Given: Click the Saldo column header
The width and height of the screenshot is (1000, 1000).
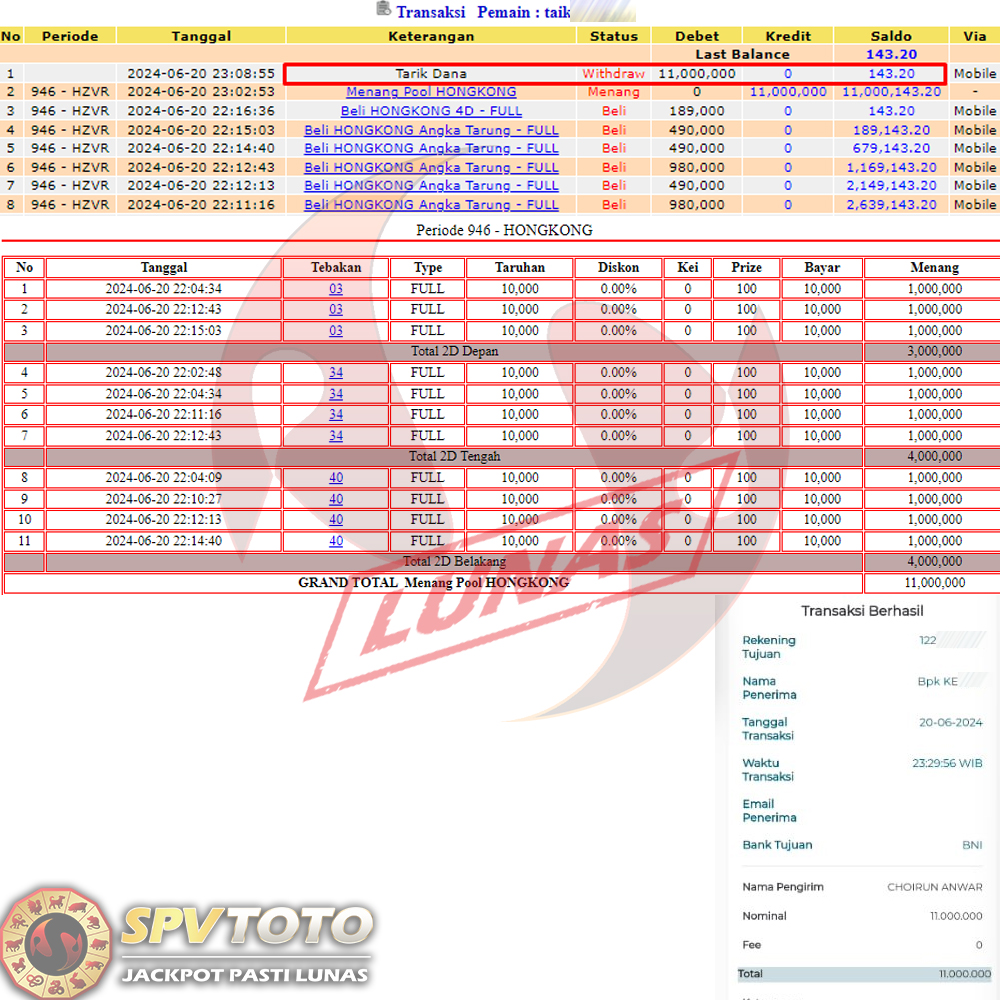Looking at the screenshot, I should 890,36.
